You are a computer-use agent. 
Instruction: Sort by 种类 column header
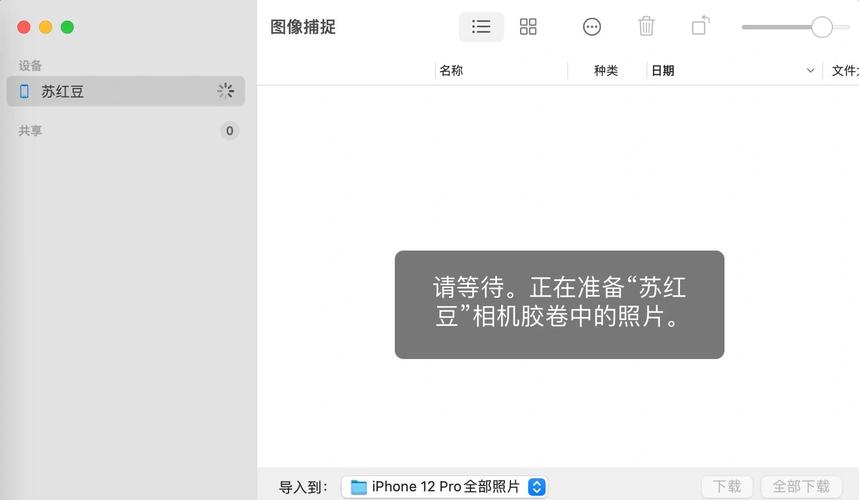[606, 71]
